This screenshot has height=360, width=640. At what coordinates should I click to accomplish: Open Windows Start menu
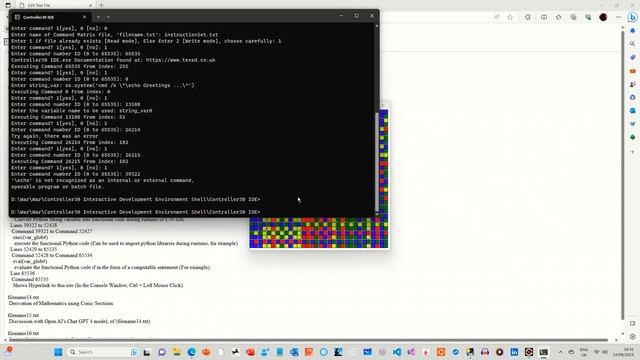pos(58,352)
